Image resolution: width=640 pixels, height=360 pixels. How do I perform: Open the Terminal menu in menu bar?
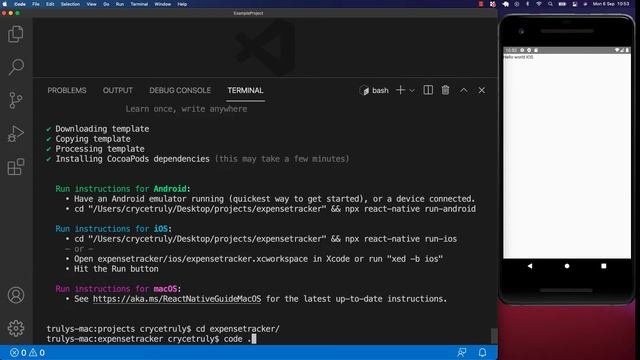139,4
